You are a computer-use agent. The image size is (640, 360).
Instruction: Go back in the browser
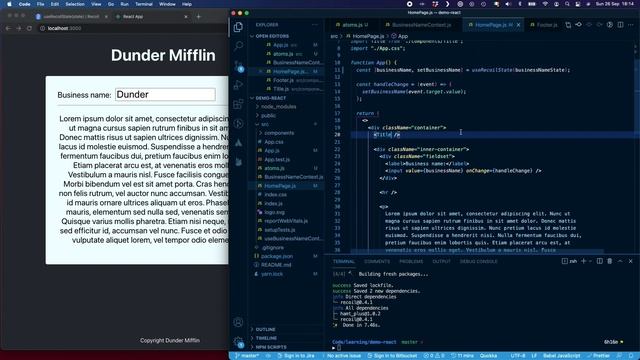coord(8,29)
